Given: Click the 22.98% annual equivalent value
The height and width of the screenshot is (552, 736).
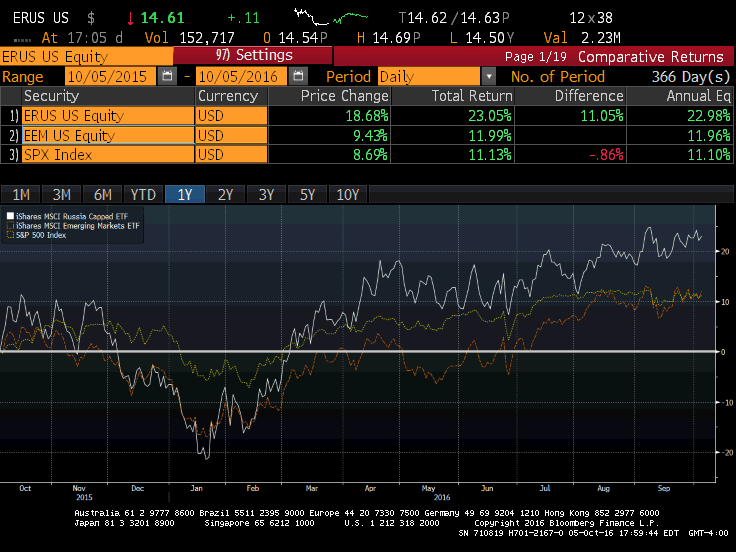Looking at the screenshot, I should tap(709, 115).
